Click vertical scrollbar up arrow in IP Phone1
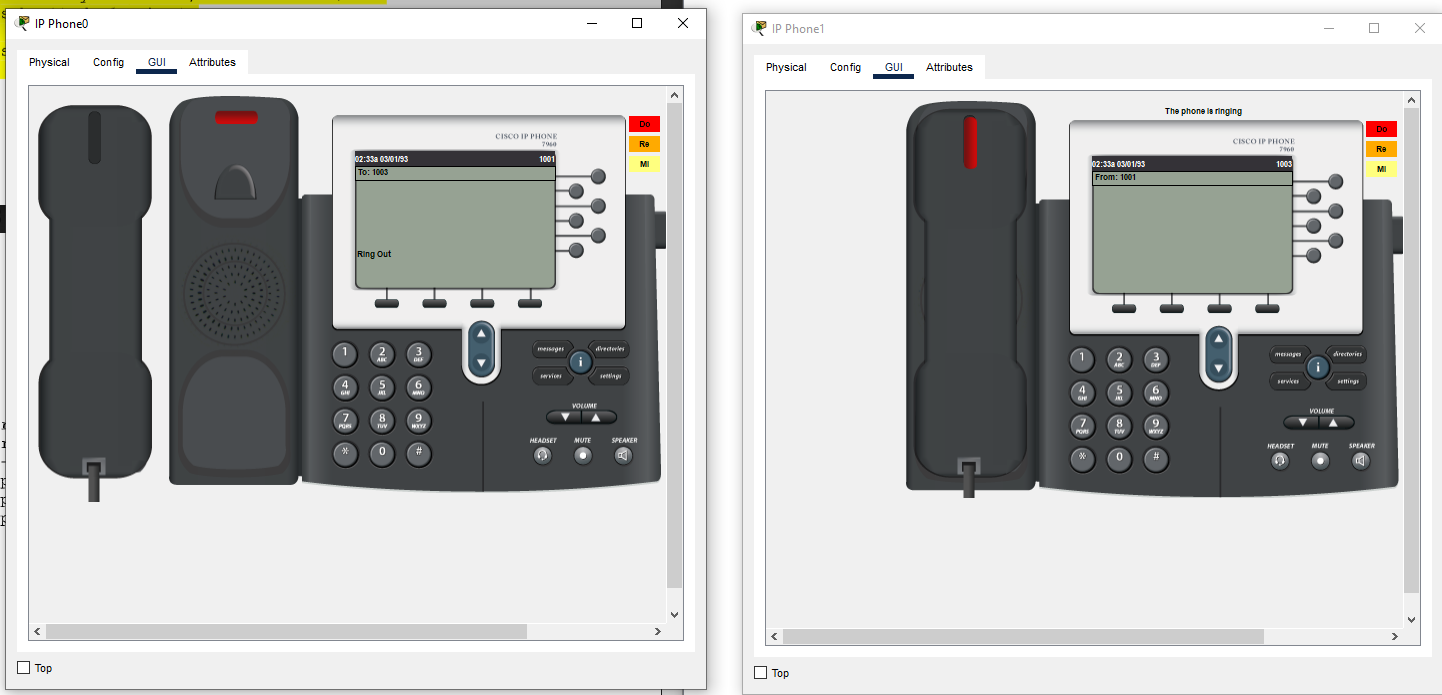1442x695 pixels. (1411, 100)
